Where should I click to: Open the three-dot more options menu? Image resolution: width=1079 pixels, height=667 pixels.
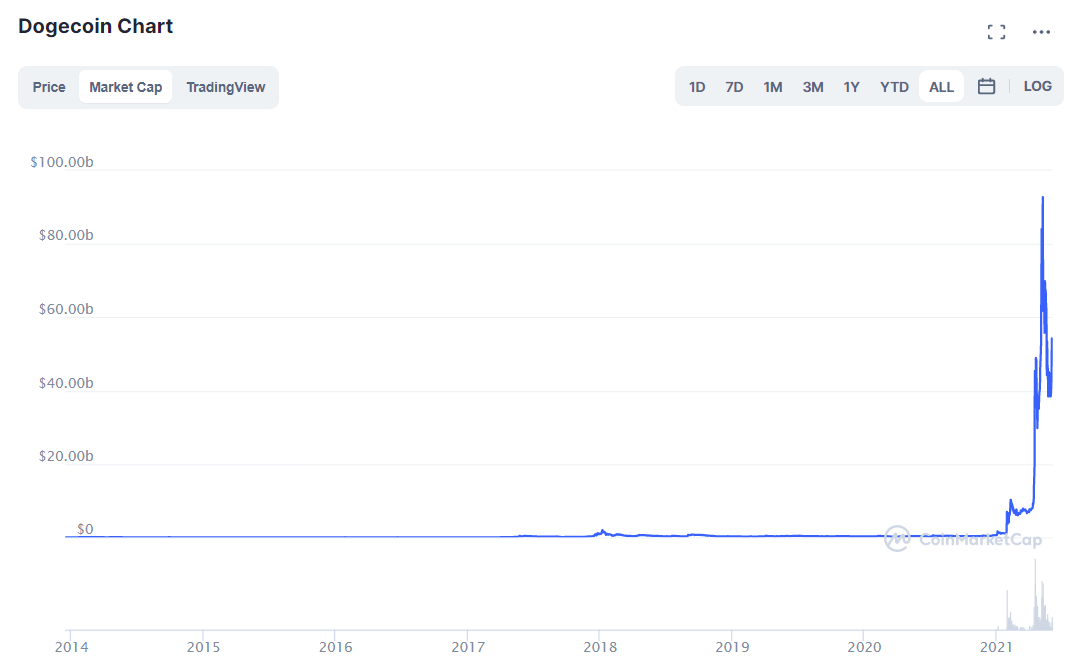(x=1041, y=32)
